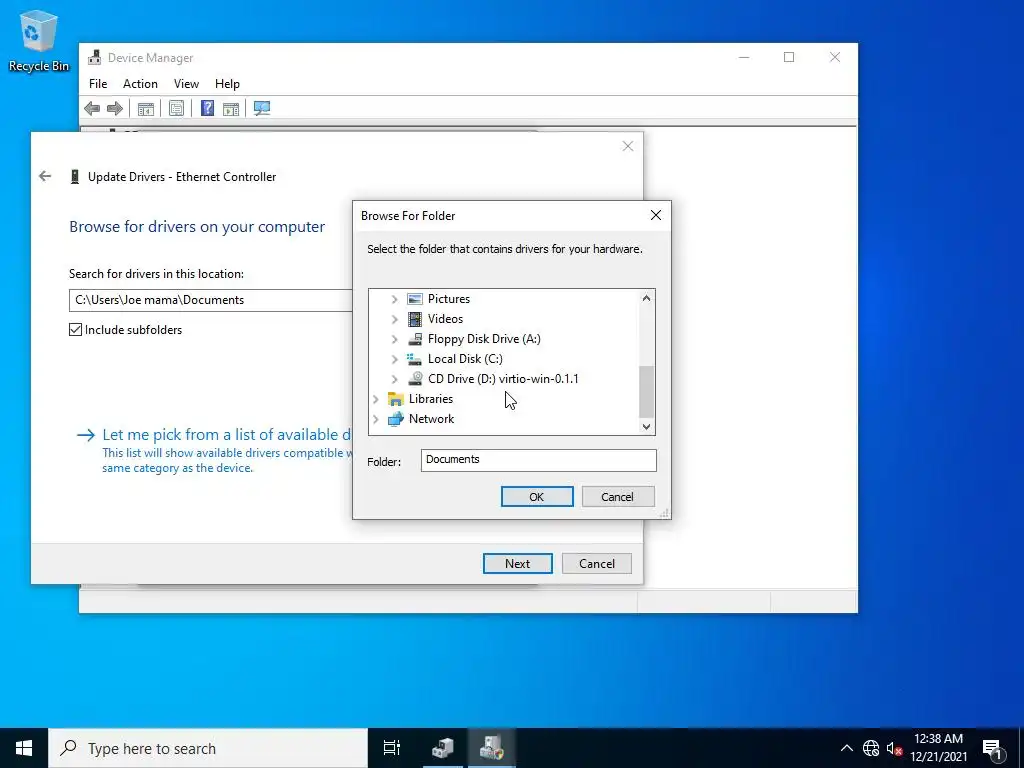Click the folder tree scroll up arrow
The width and height of the screenshot is (1024, 768).
[x=646, y=298]
